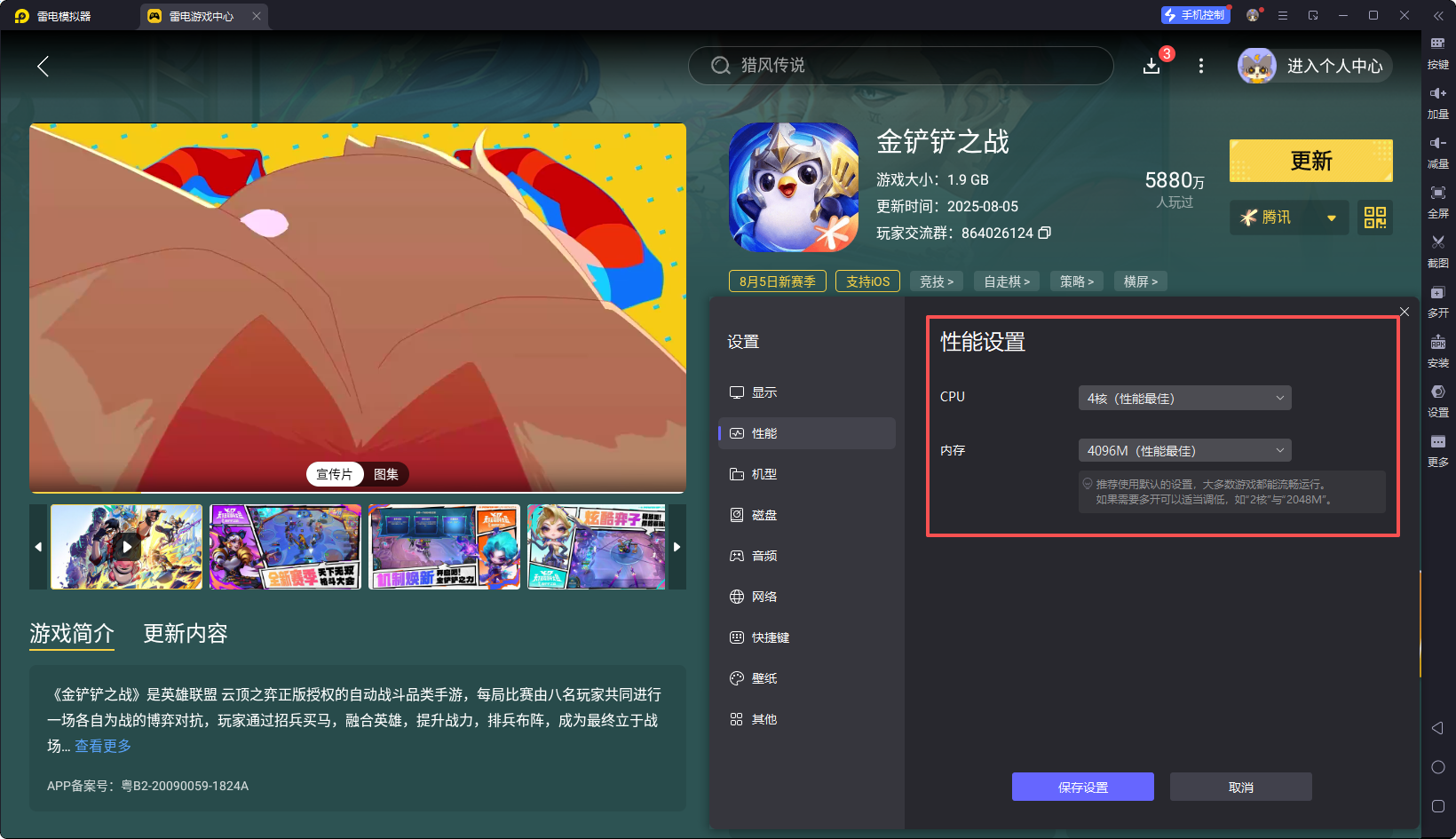Click the 支持iOS tag

tap(867, 281)
